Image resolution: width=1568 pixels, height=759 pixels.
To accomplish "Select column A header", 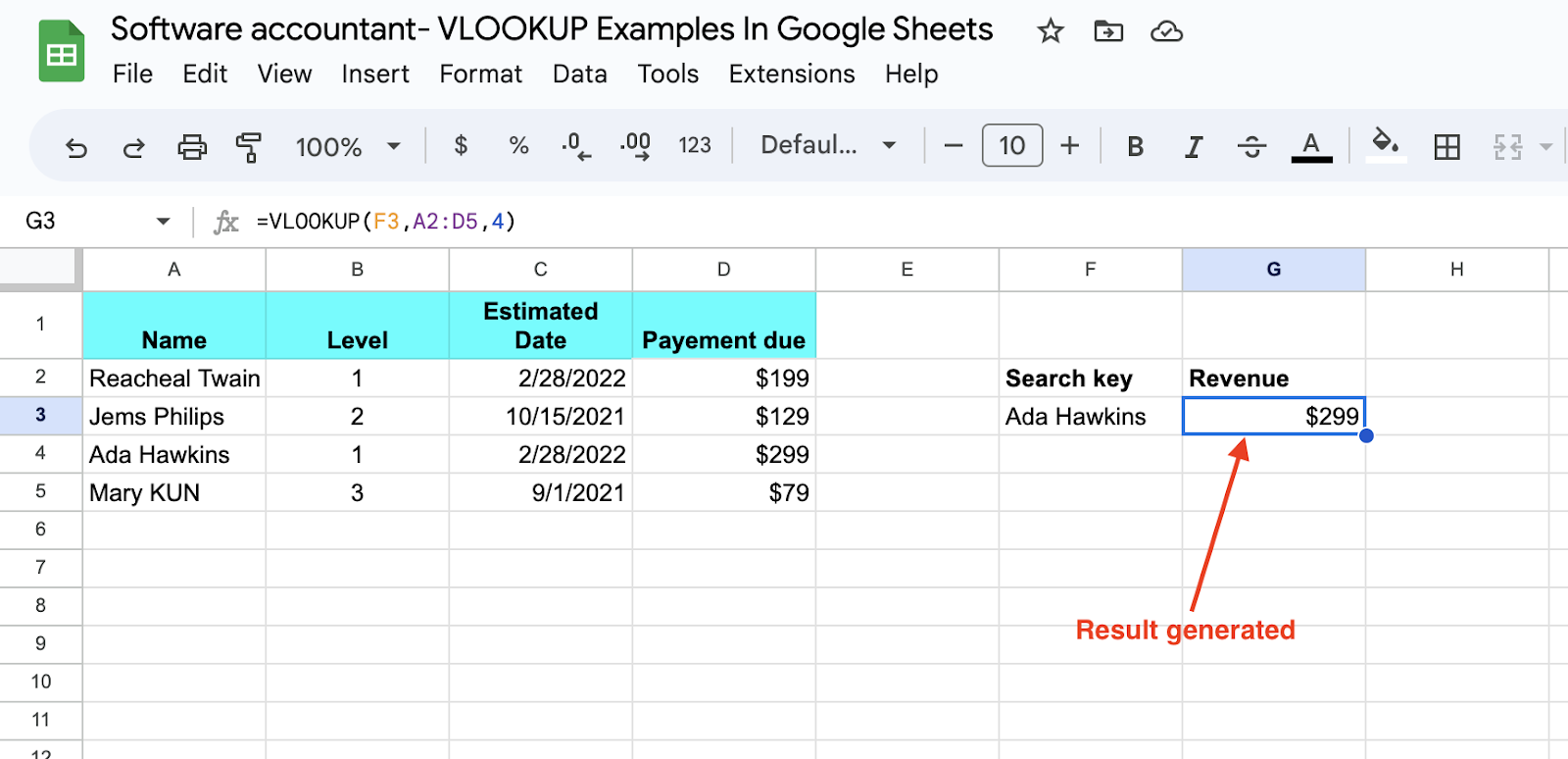I will click(x=173, y=270).
